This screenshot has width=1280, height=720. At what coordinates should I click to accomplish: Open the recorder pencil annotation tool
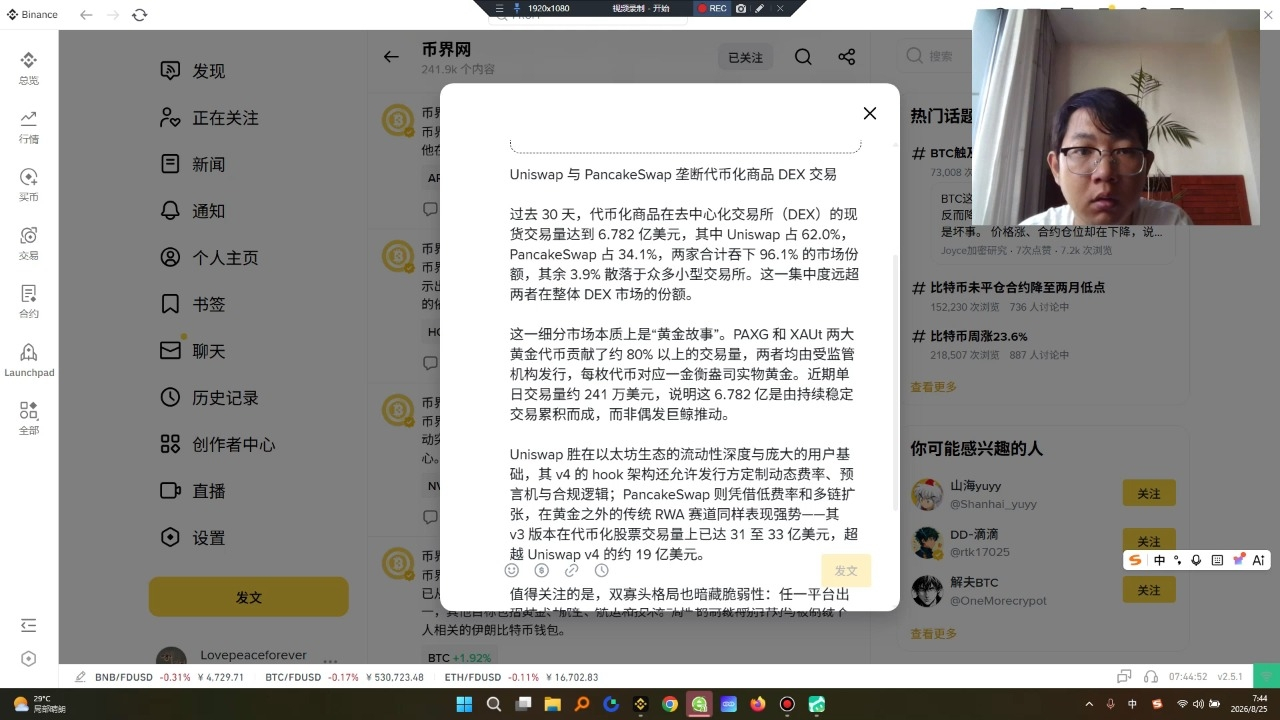760,8
